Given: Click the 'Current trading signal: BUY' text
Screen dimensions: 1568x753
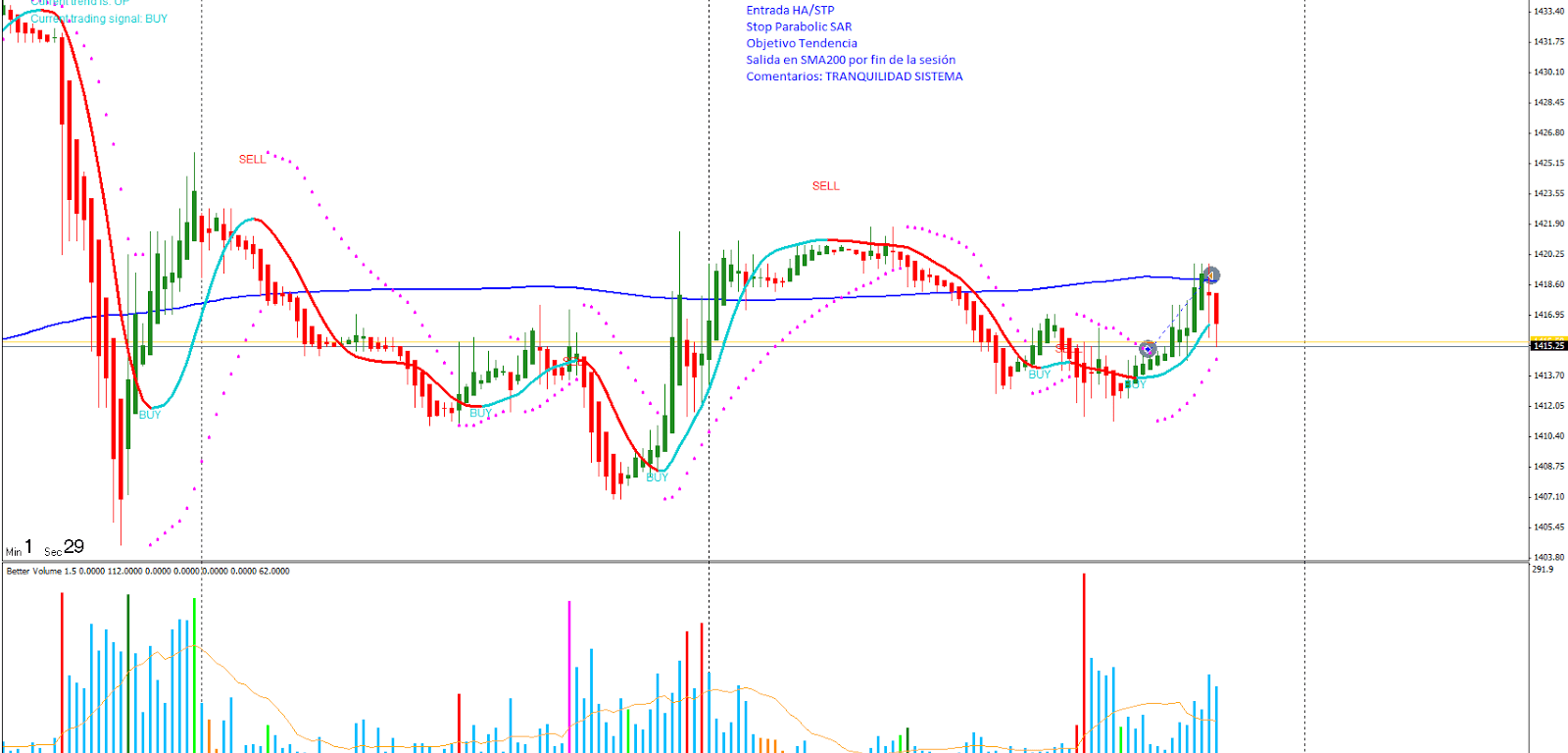Looking at the screenshot, I should 99,19.
